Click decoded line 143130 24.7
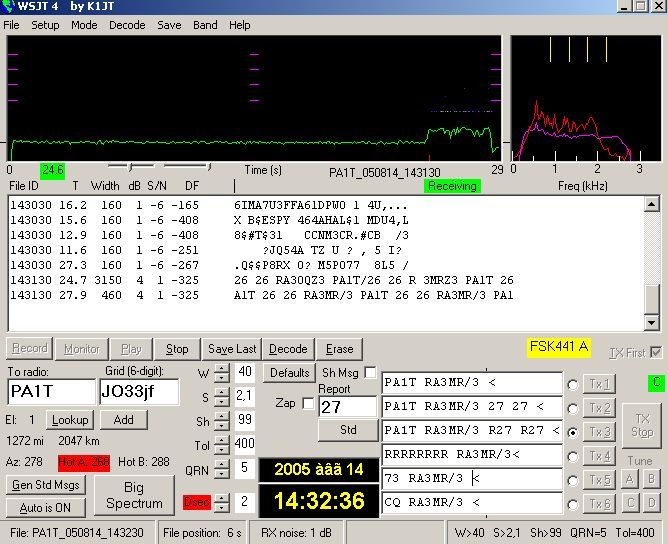The height and width of the screenshot is (544, 668). click(262, 280)
